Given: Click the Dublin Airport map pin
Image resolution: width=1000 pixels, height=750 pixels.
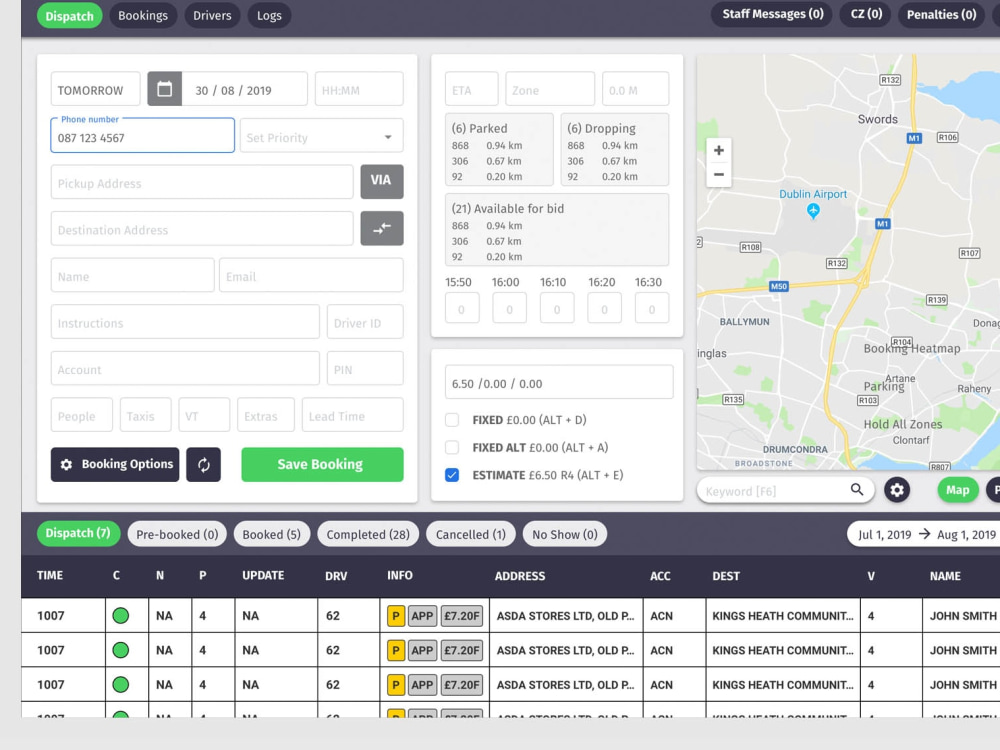Looking at the screenshot, I should (813, 210).
